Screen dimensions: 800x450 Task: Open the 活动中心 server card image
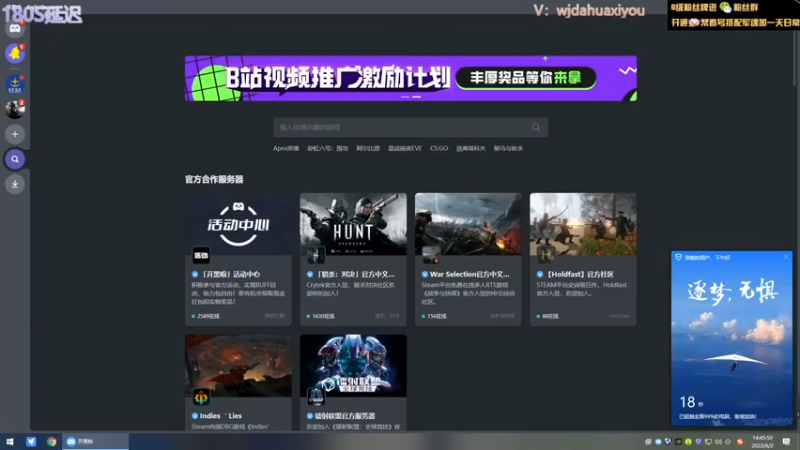238,223
